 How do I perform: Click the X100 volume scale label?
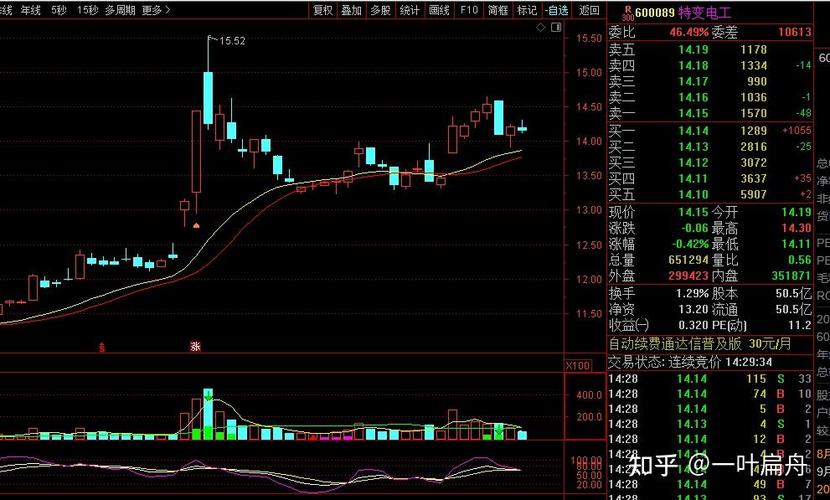point(578,366)
